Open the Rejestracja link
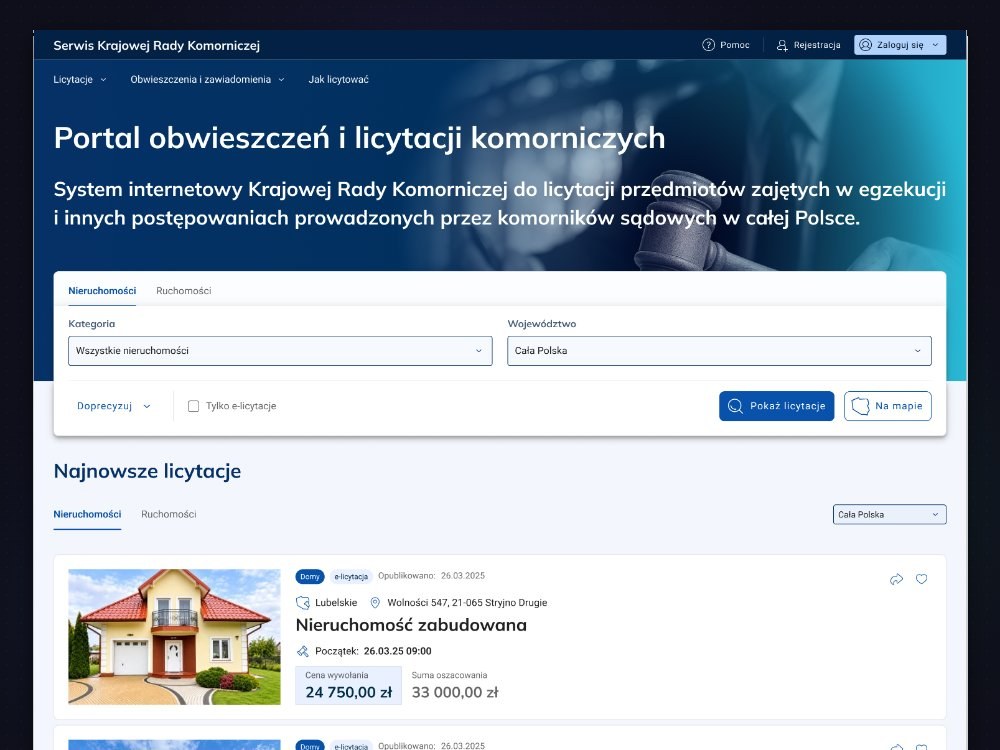The height and width of the screenshot is (750, 1000). (809, 45)
